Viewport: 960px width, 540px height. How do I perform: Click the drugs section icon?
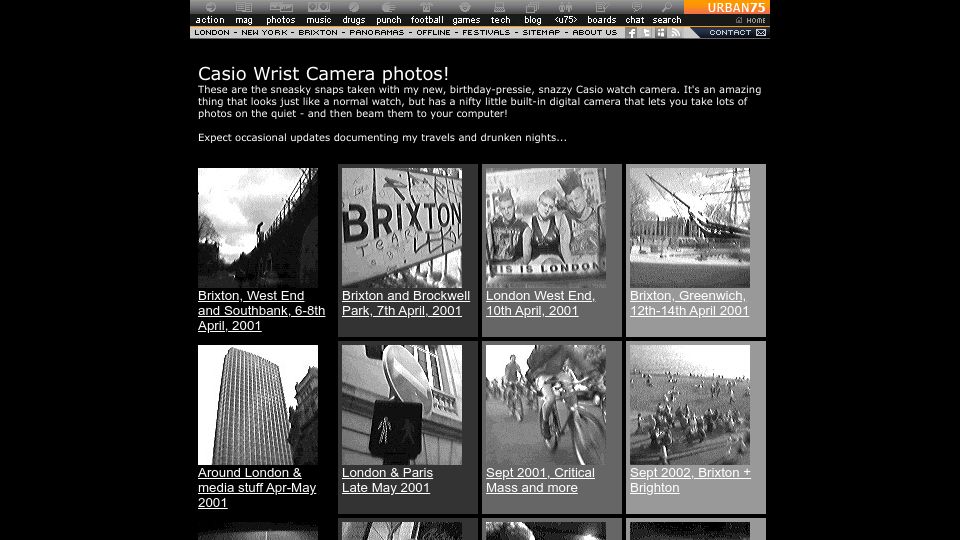point(354,7)
